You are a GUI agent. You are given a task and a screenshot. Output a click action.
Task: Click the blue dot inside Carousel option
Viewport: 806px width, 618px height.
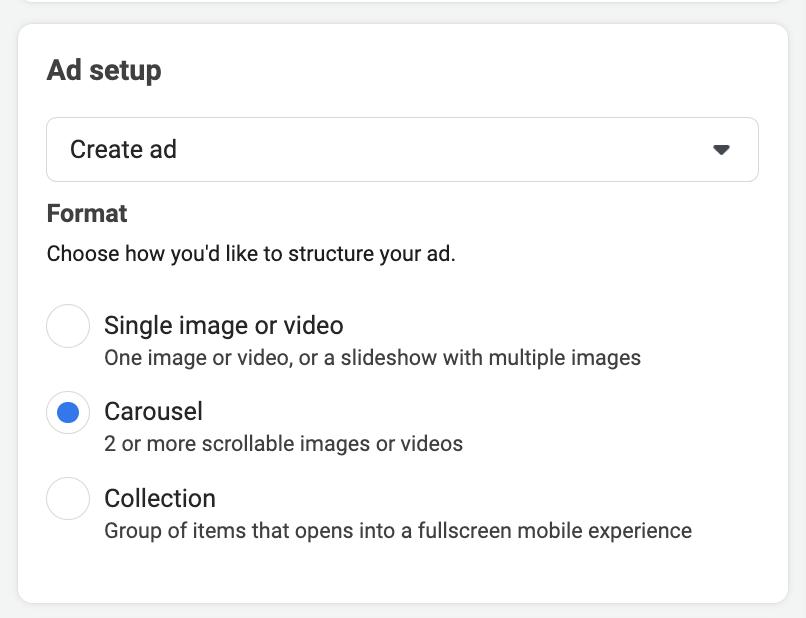pyautogui.click(x=68, y=412)
